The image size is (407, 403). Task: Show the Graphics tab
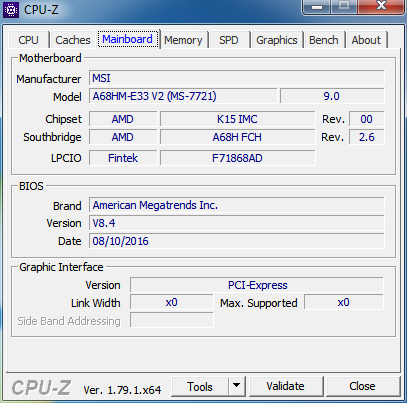(x=277, y=40)
